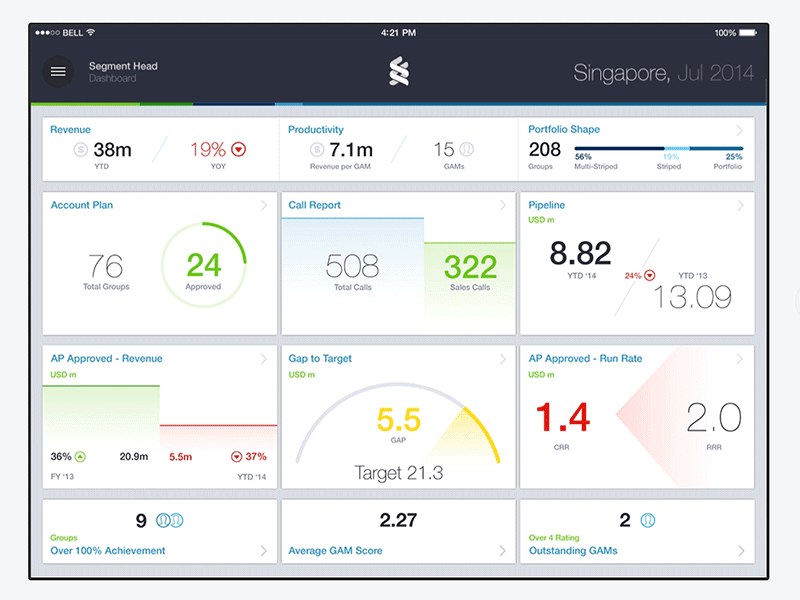This screenshot has width=800, height=600.
Task: Open the hamburger menu button
Action: tap(58, 72)
